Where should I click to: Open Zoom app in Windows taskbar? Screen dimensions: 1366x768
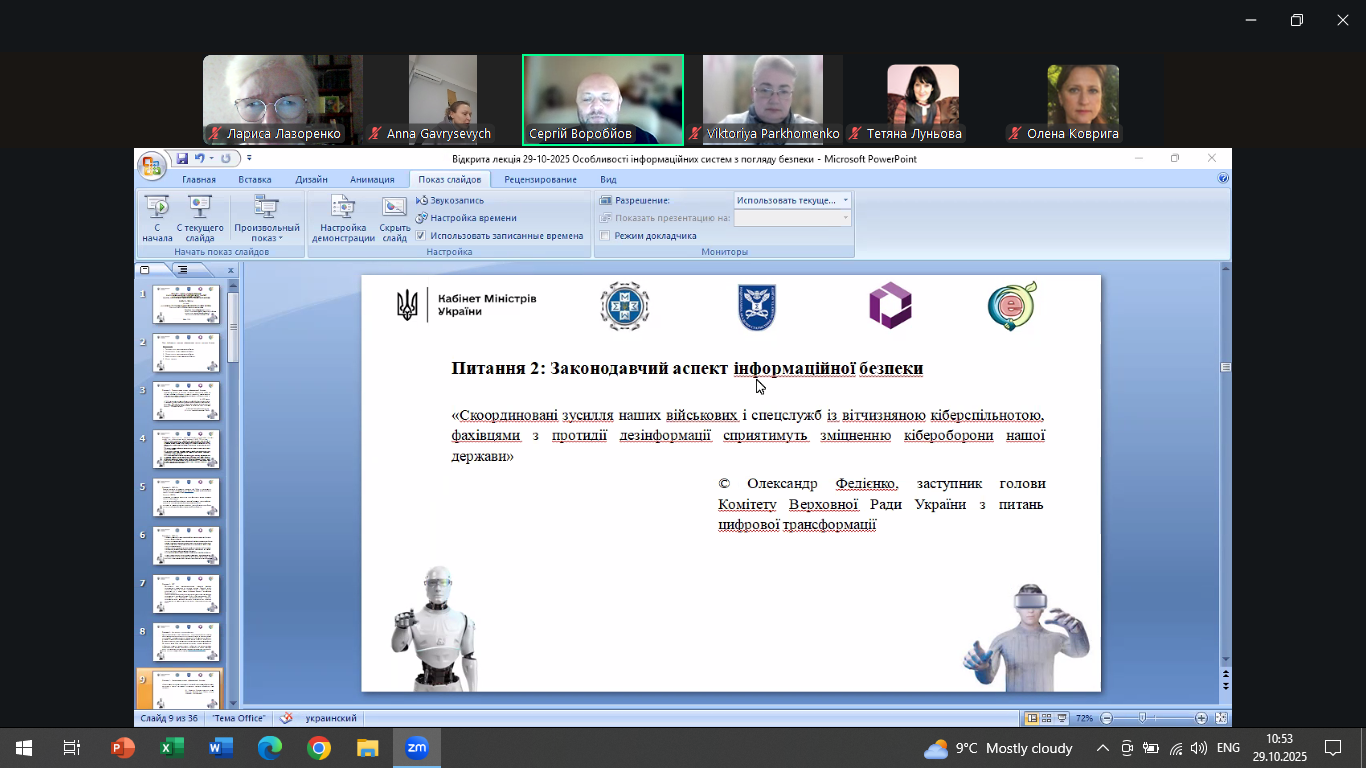pos(417,748)
